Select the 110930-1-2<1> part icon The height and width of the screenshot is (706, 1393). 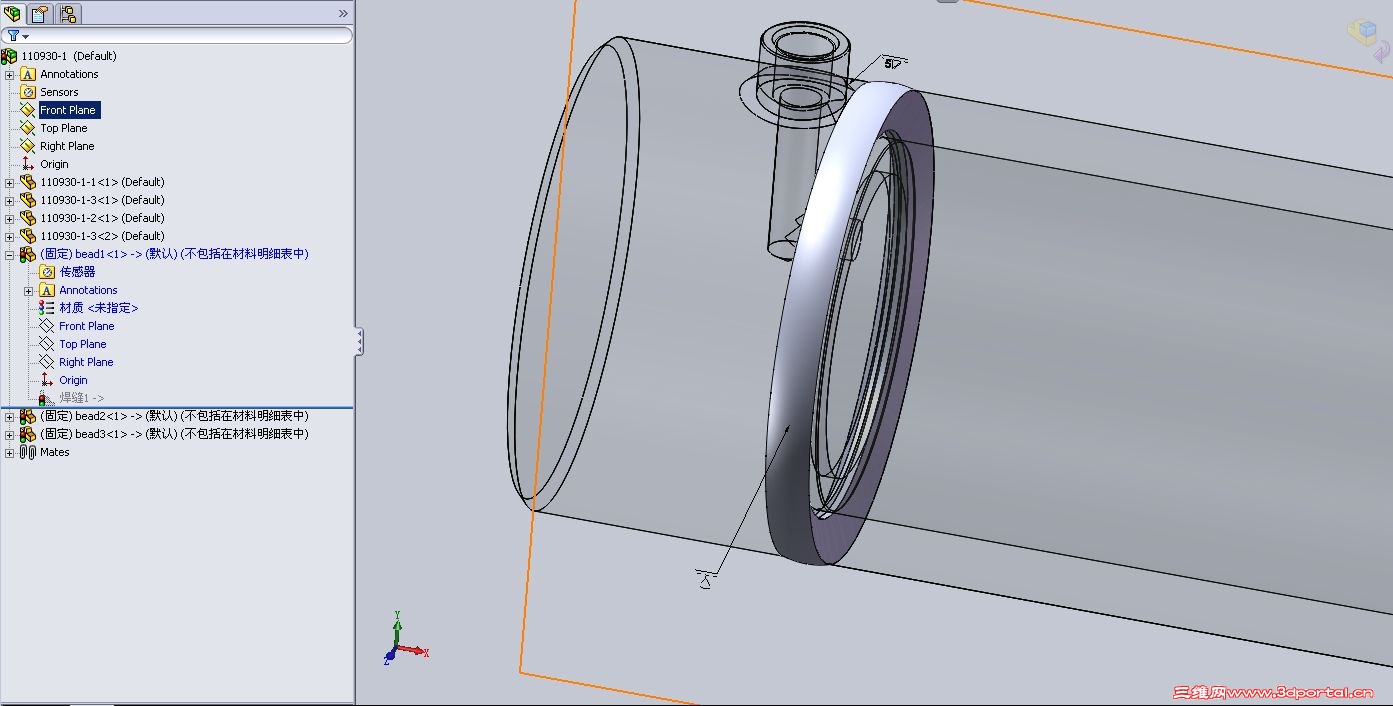point(28,218)
